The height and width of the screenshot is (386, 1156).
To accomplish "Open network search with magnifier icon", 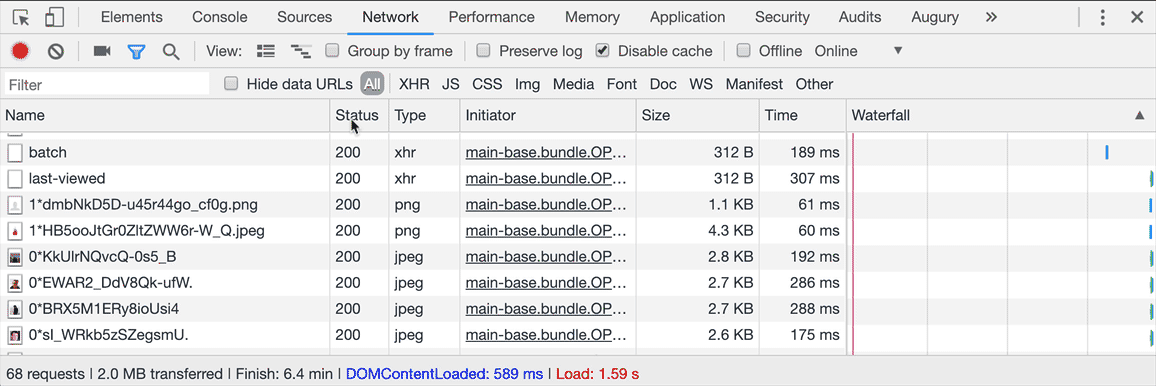I will click(171, 51).
